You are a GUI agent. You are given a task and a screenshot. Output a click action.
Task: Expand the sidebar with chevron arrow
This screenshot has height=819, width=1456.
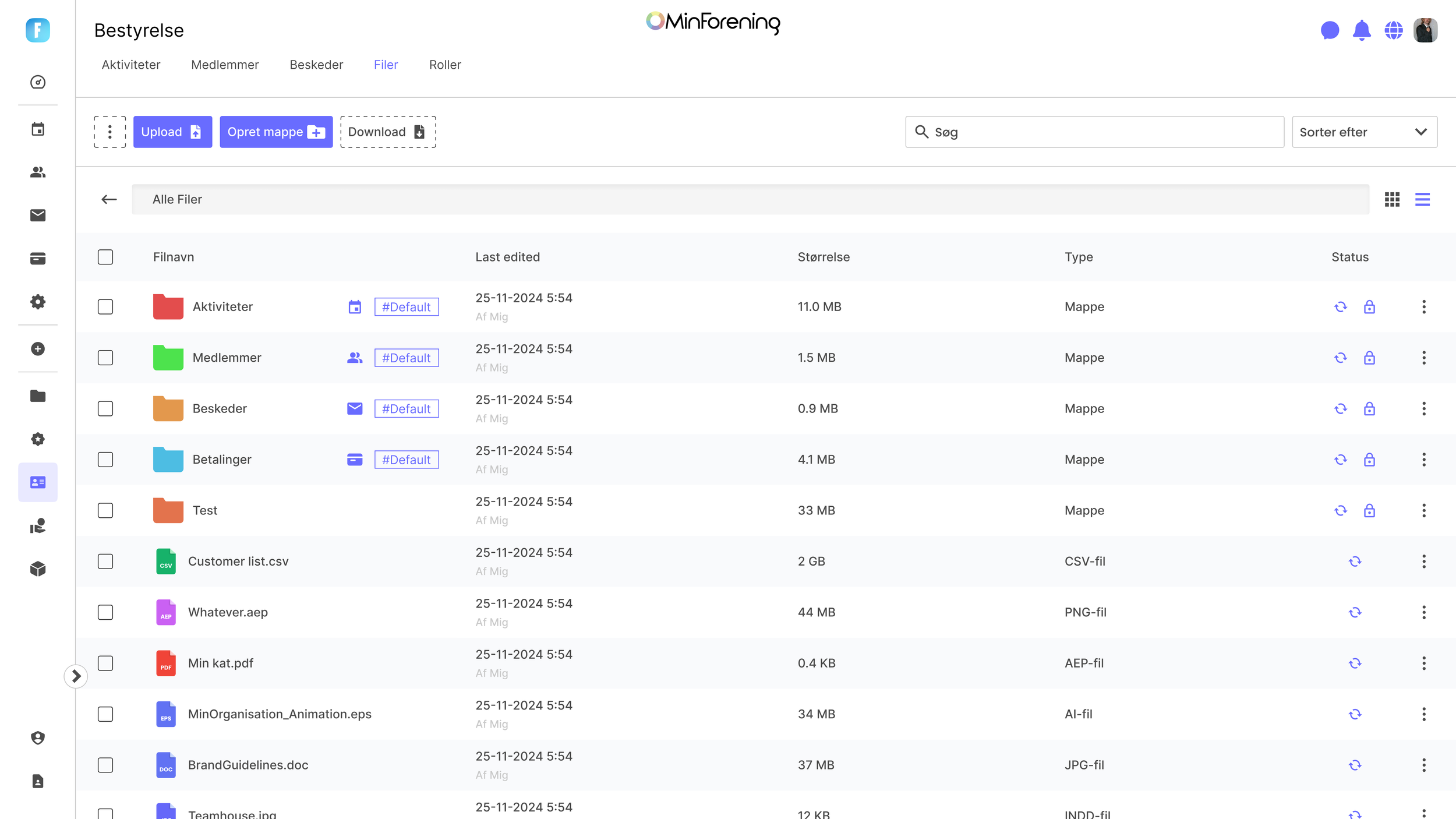point(76,676)
